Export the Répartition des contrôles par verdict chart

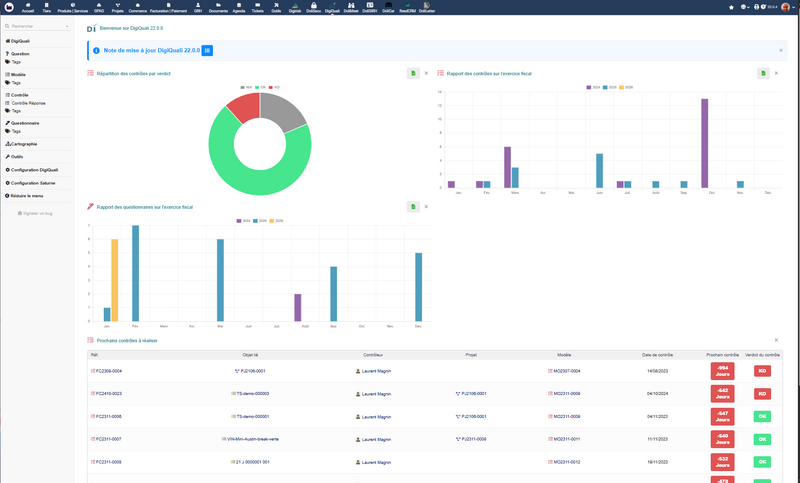coord(413,73)
